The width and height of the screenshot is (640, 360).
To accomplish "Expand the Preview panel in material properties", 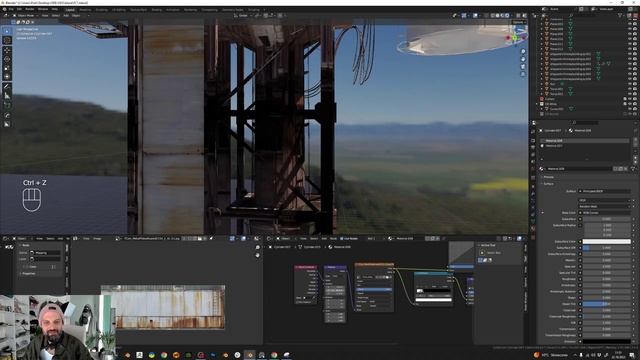I will tap(548, 177).
